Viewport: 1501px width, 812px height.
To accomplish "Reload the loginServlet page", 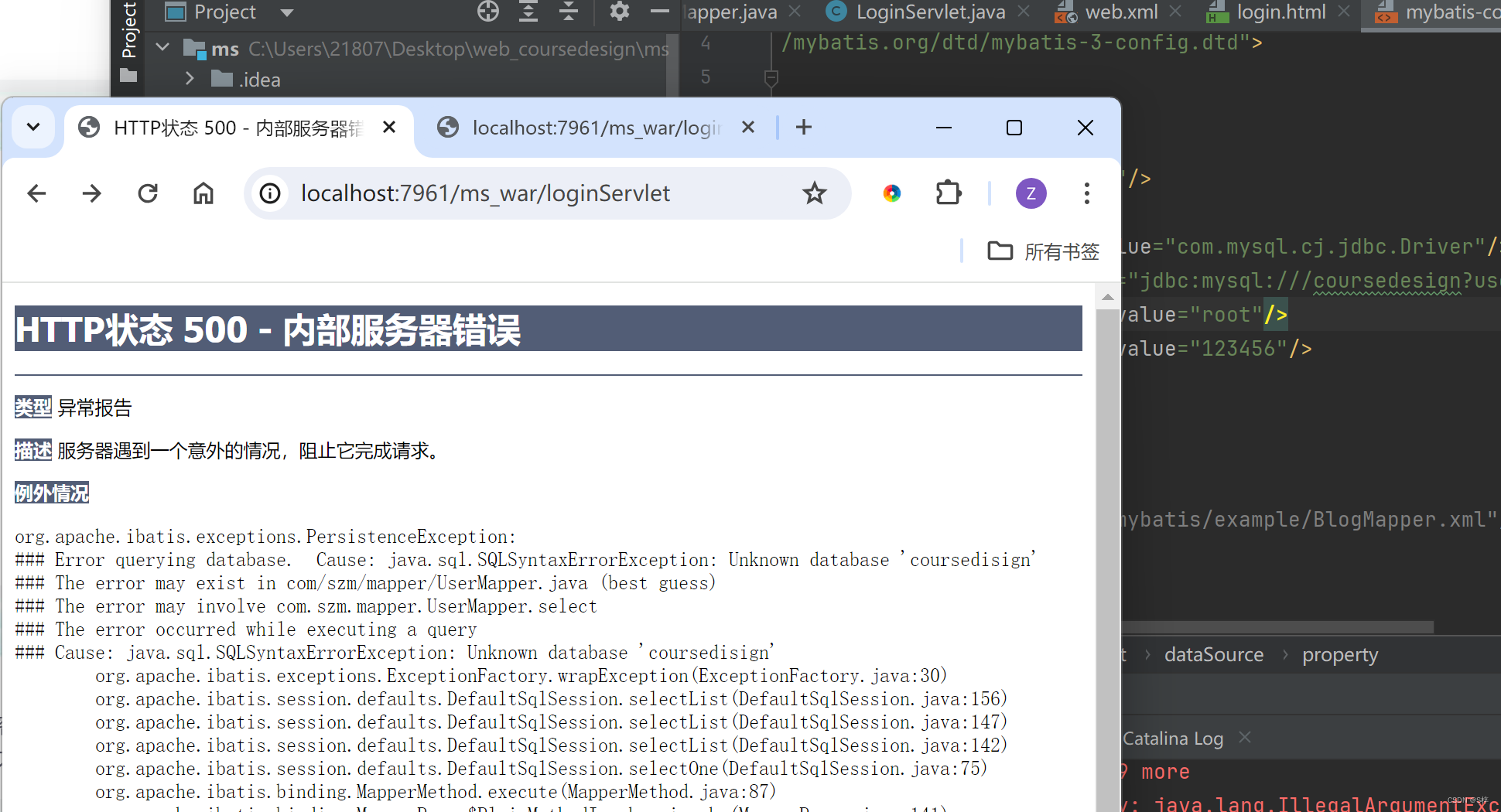I will (148, 193).
